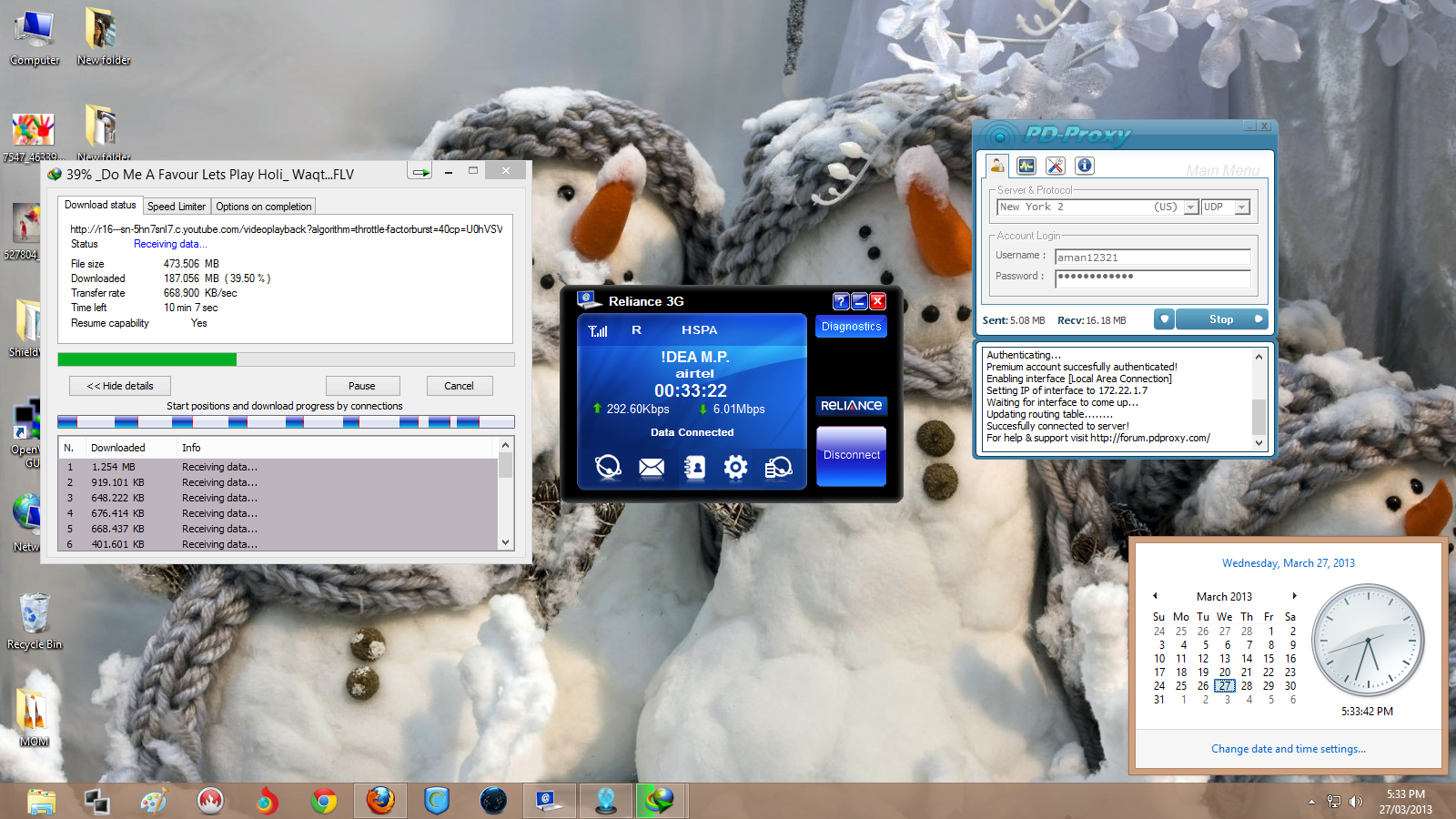Screen dimensions: 1456x819
Task: Switch to the Speed Limiter tab
Action: pos(177,207)
